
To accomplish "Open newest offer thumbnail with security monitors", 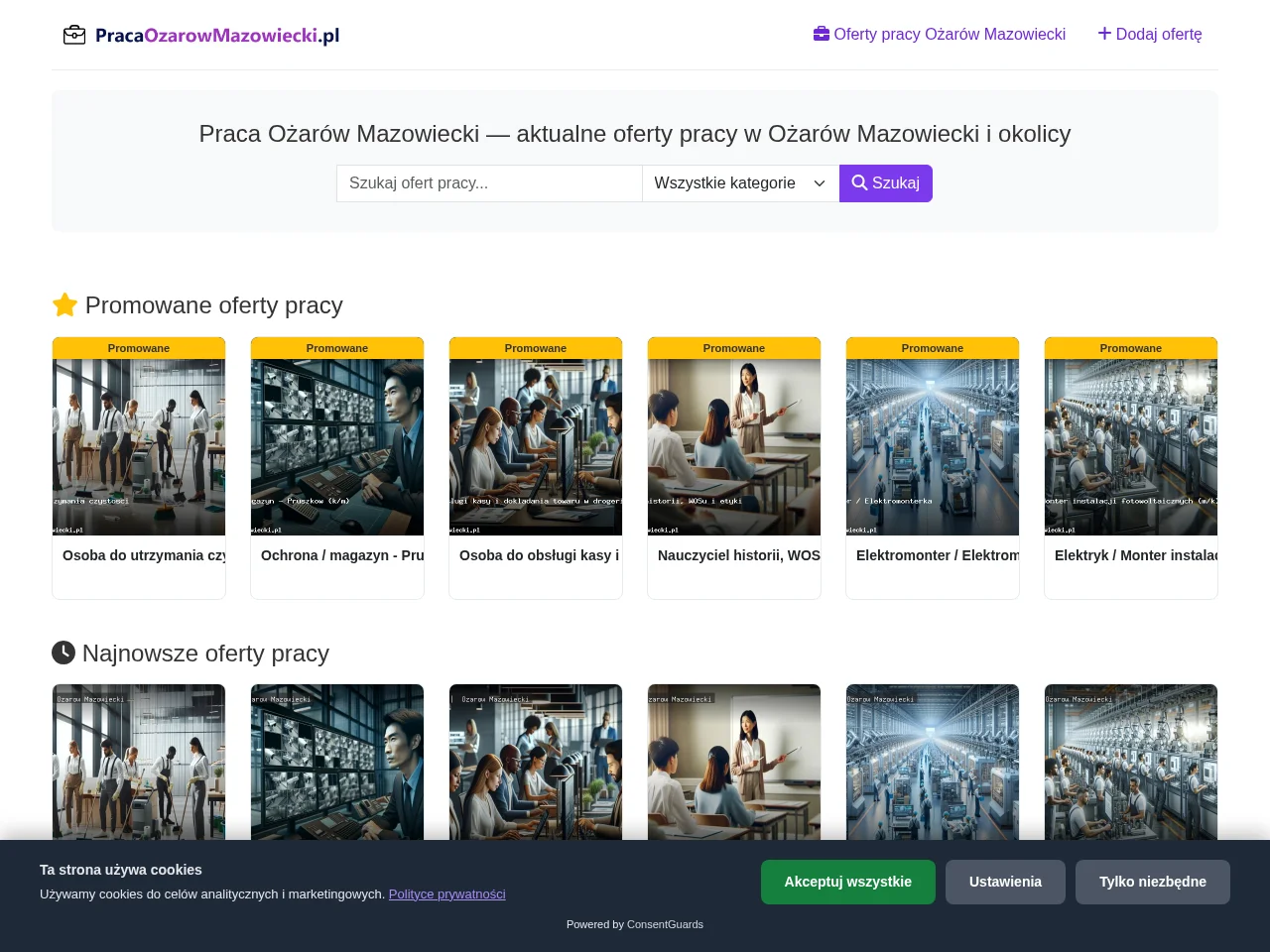I will coord(337,763).
